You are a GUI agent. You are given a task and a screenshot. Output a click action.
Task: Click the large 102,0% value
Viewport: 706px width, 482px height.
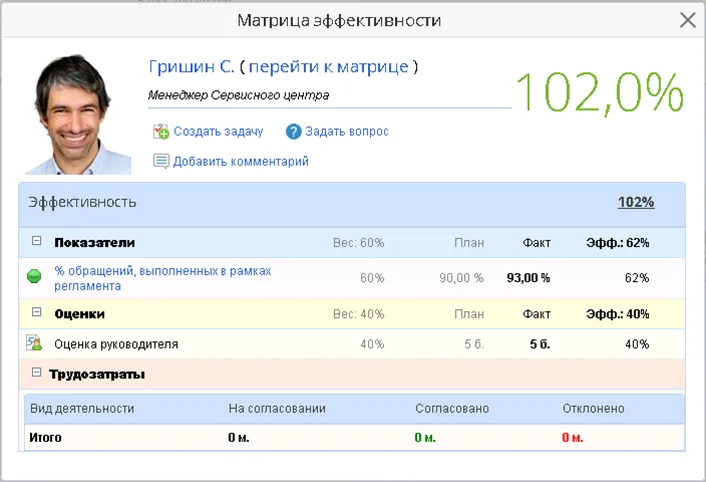600,93
